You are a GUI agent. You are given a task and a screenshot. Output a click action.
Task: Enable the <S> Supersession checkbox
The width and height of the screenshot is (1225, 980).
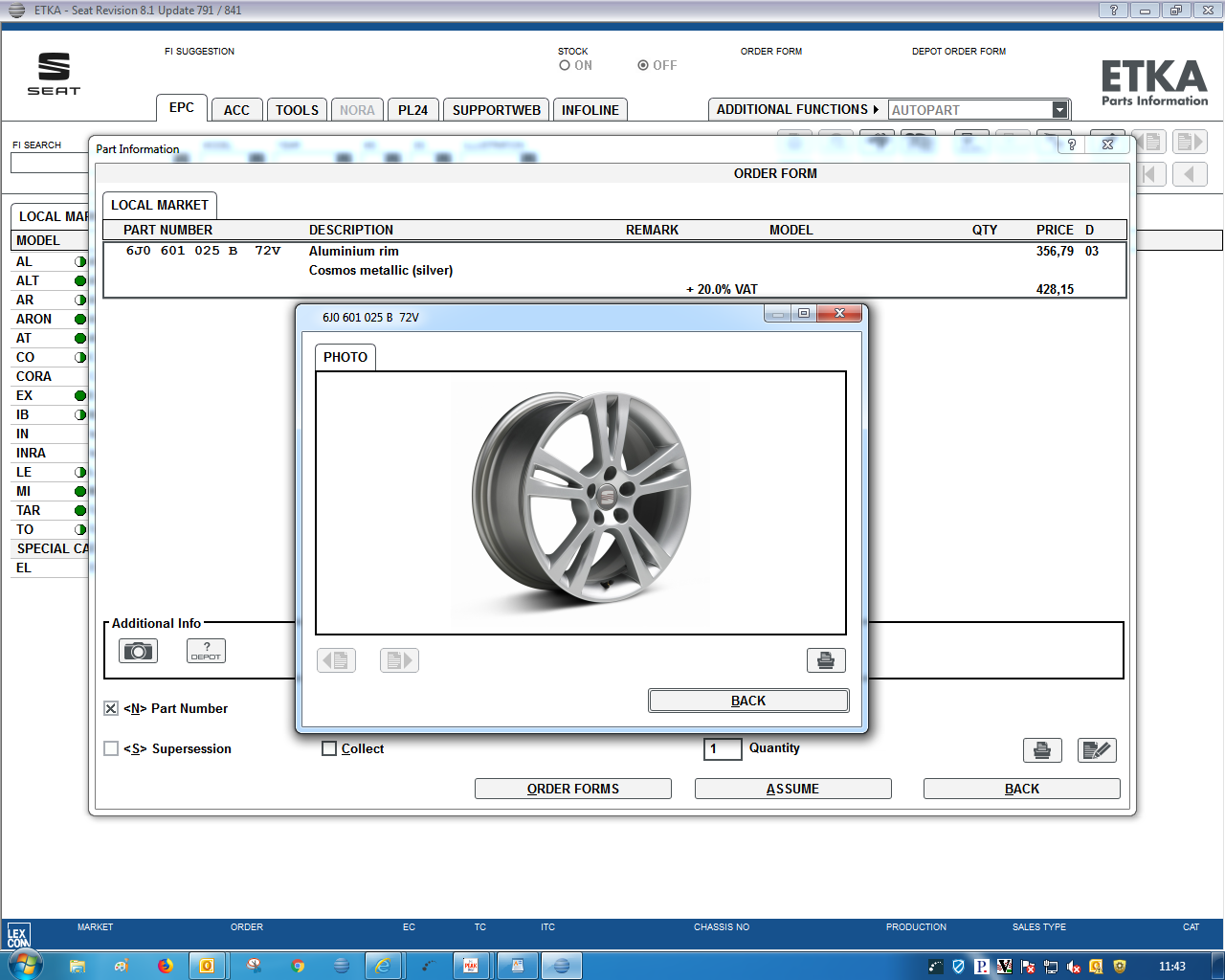(x=111, y=748)
